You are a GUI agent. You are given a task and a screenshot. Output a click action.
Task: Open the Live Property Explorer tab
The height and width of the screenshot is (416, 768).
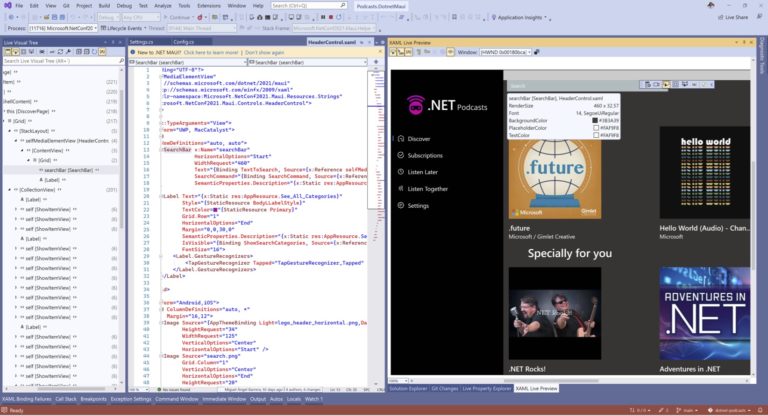[x=487, y=389]
